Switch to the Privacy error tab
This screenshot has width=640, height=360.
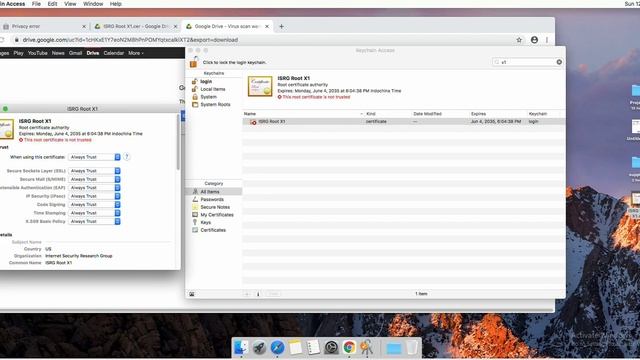(43, 26)
